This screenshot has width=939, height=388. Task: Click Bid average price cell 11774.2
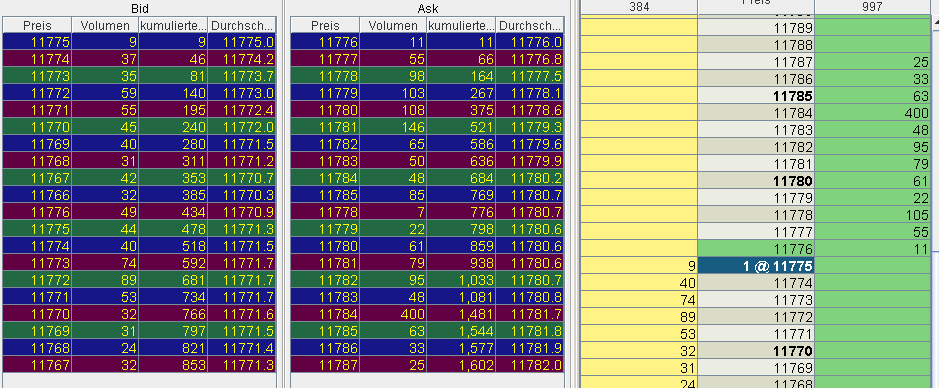[x=242, y=59]
